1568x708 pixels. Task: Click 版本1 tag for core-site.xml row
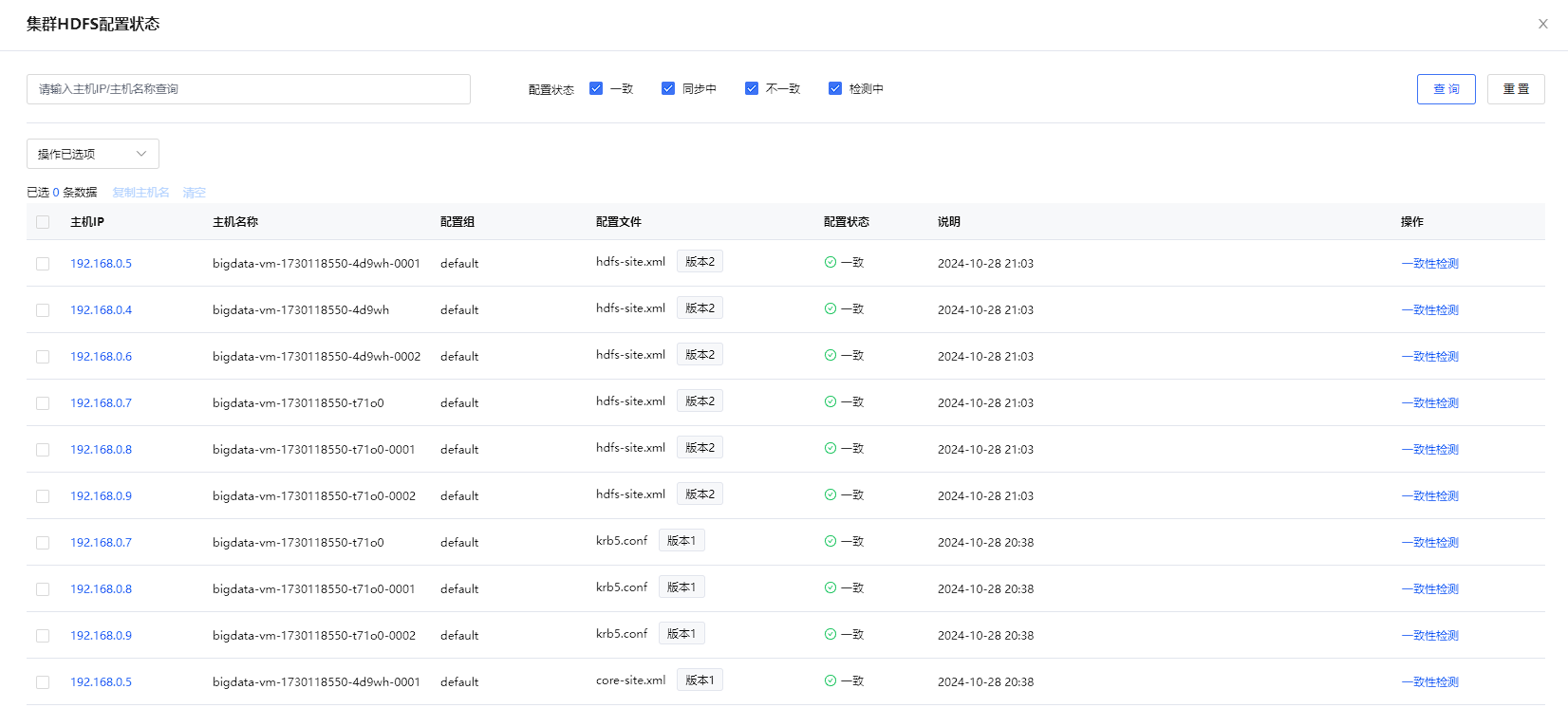tap(700, 680)
